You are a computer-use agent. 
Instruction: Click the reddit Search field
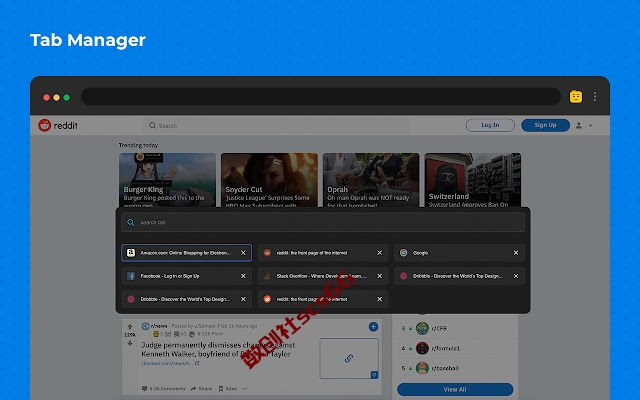pos(276,125)
